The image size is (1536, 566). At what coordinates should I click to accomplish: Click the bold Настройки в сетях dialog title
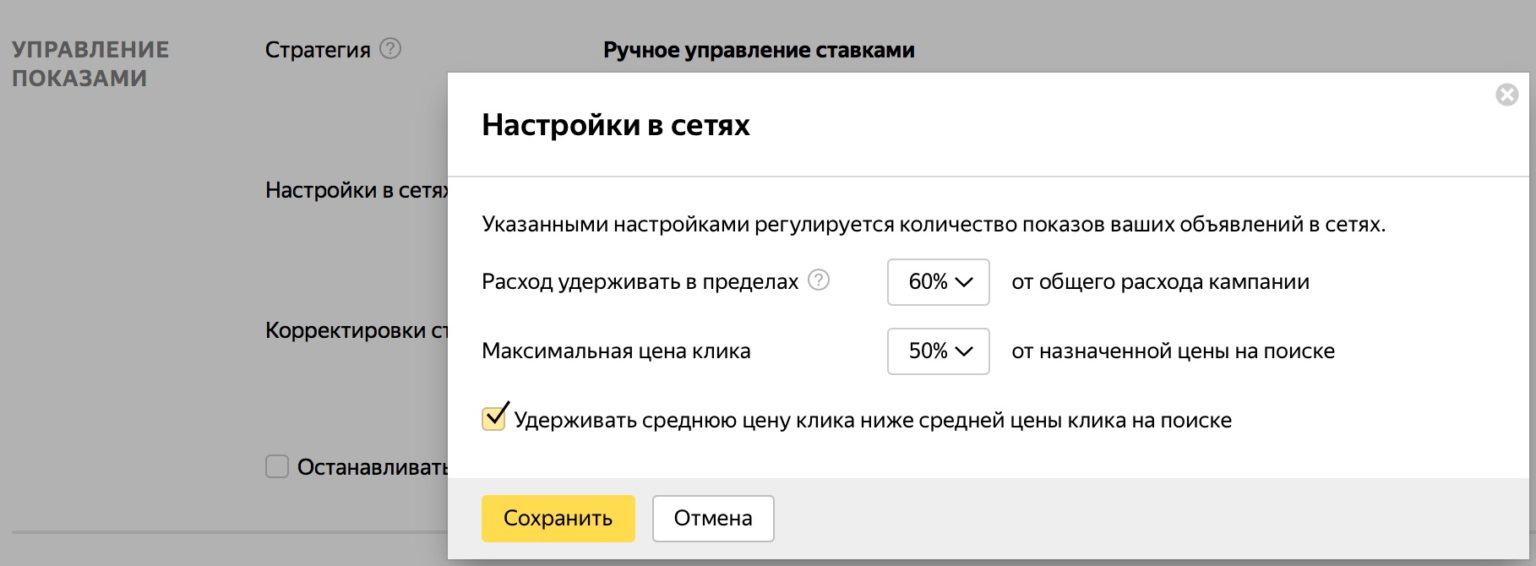coord(616,125)
